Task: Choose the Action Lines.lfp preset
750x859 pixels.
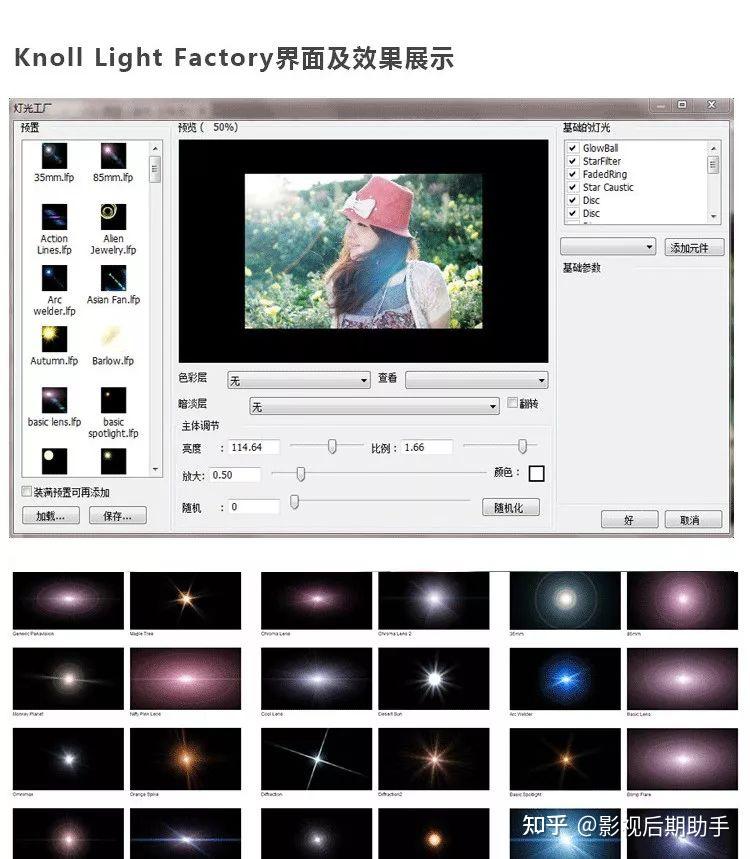Action: click(x=54, y=217)
